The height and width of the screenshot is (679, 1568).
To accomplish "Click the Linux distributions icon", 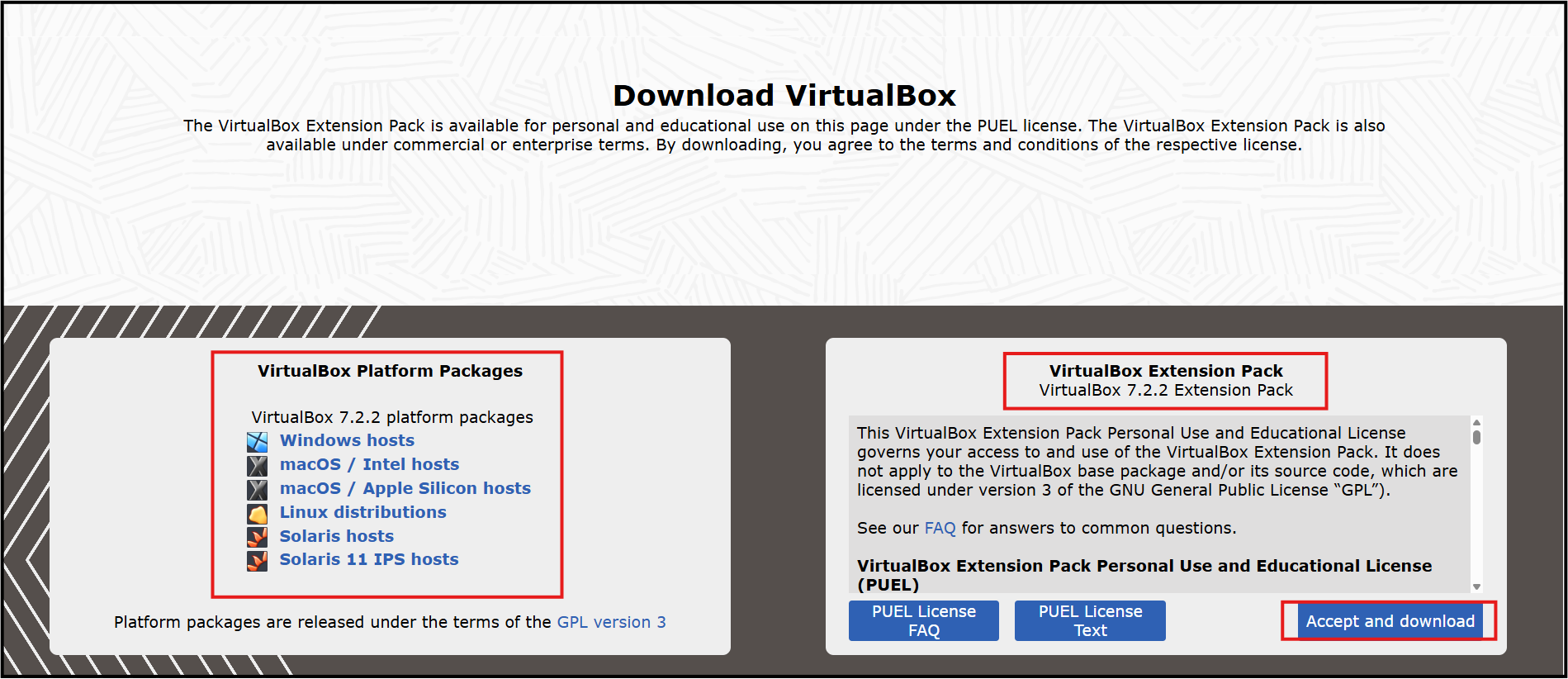I will 257,514.
